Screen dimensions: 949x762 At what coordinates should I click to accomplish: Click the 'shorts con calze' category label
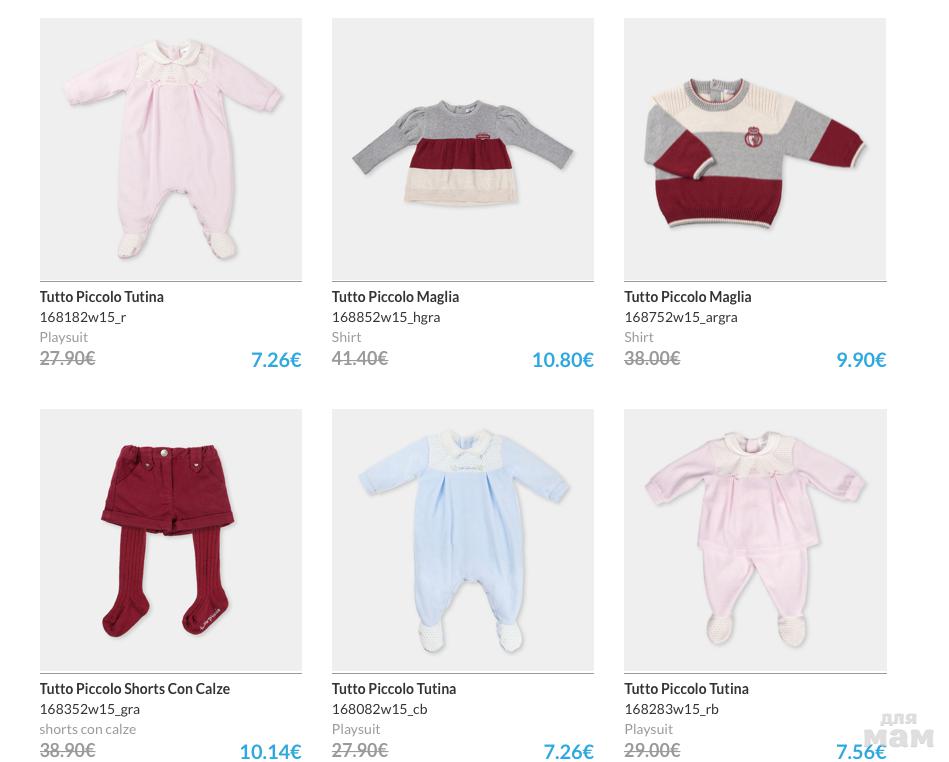pos(87,729)
